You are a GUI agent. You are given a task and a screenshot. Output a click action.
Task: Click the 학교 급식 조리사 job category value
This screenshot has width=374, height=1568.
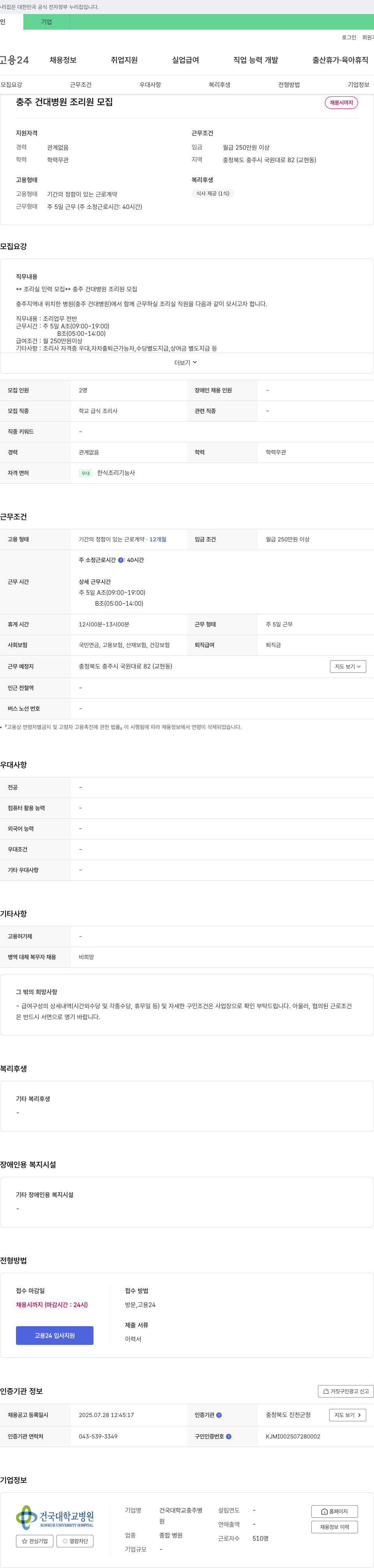click(x=98, y=411)
